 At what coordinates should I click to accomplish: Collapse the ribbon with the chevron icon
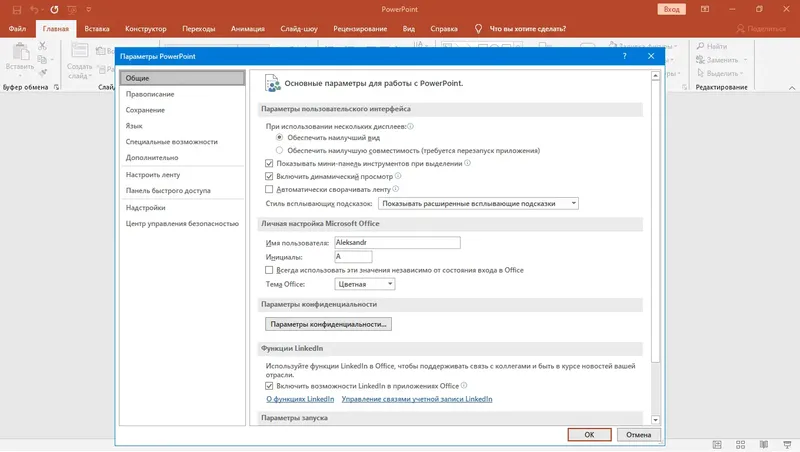click(792, 88)
